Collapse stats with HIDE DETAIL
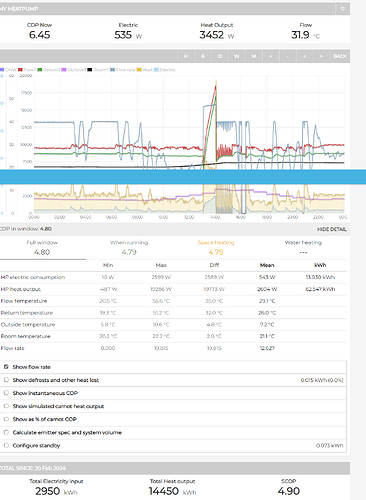Viewport: 366px width, 500px height. point(331,229)
